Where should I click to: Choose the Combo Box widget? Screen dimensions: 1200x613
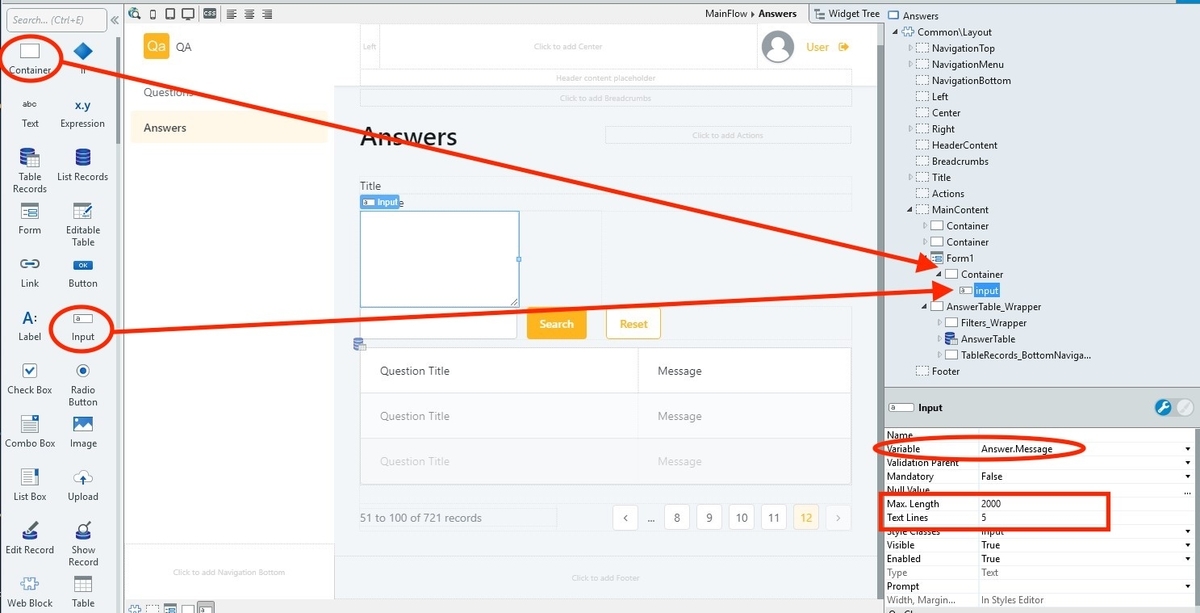(x=30, y=431)
